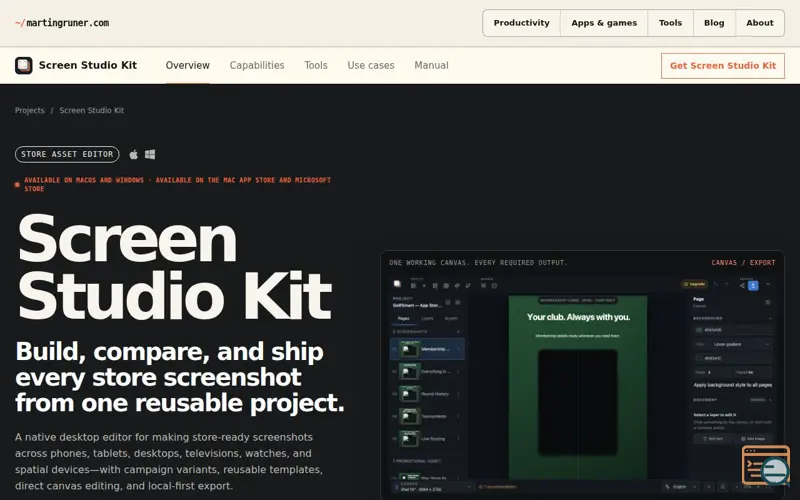Switch to the Capabilities tab
800x500 pixels.
tap(257, 65)
